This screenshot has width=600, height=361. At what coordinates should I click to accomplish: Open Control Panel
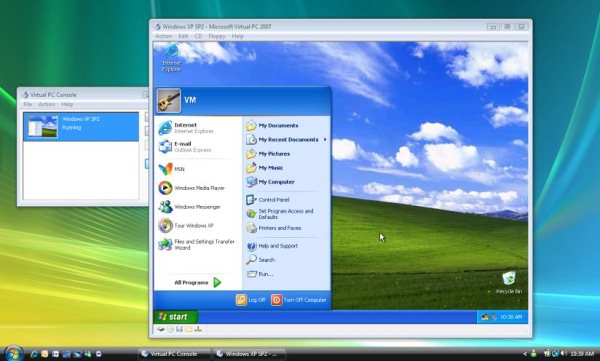tap(268, 199)
